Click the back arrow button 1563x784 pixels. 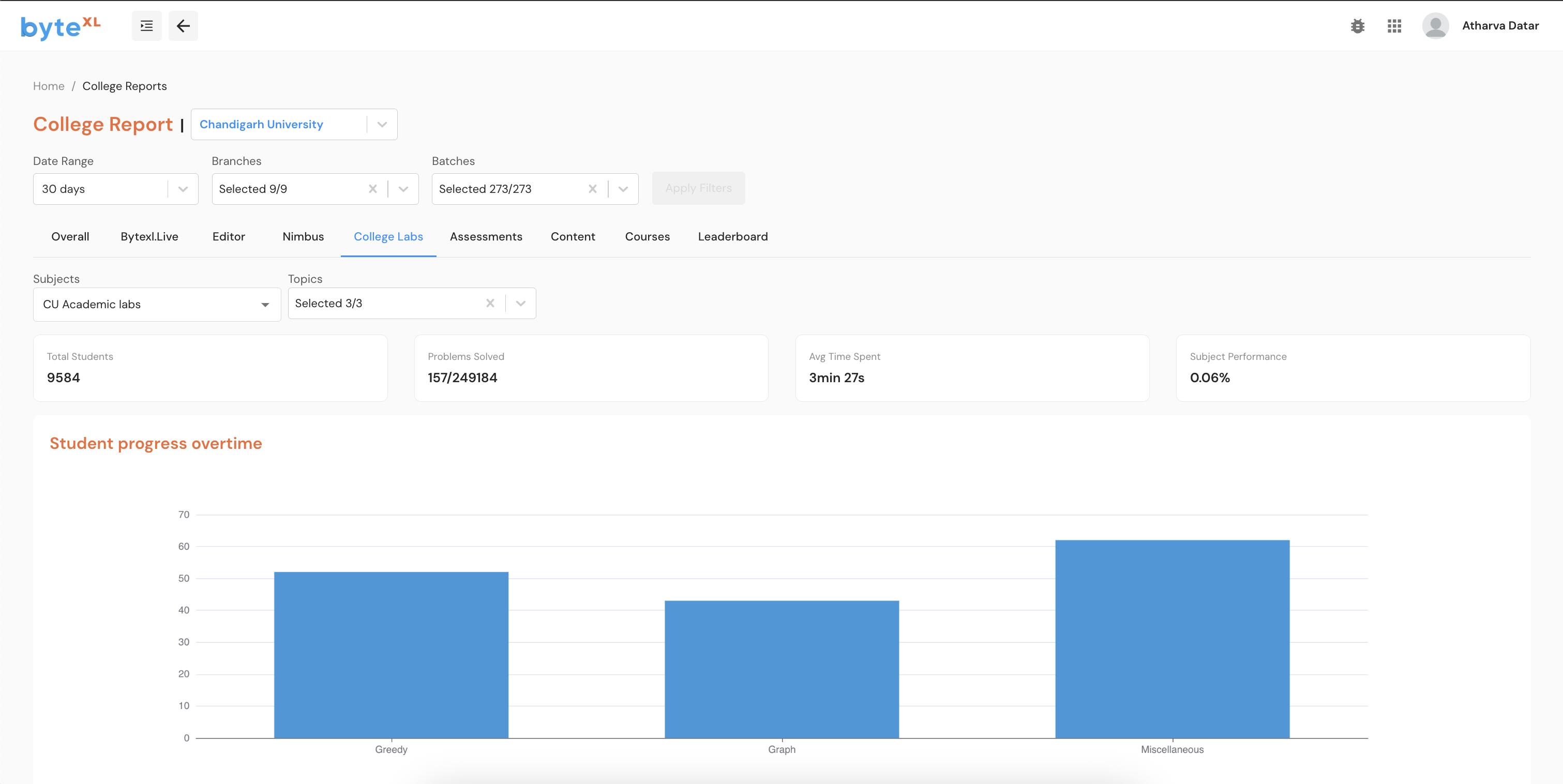pos(183,26)
